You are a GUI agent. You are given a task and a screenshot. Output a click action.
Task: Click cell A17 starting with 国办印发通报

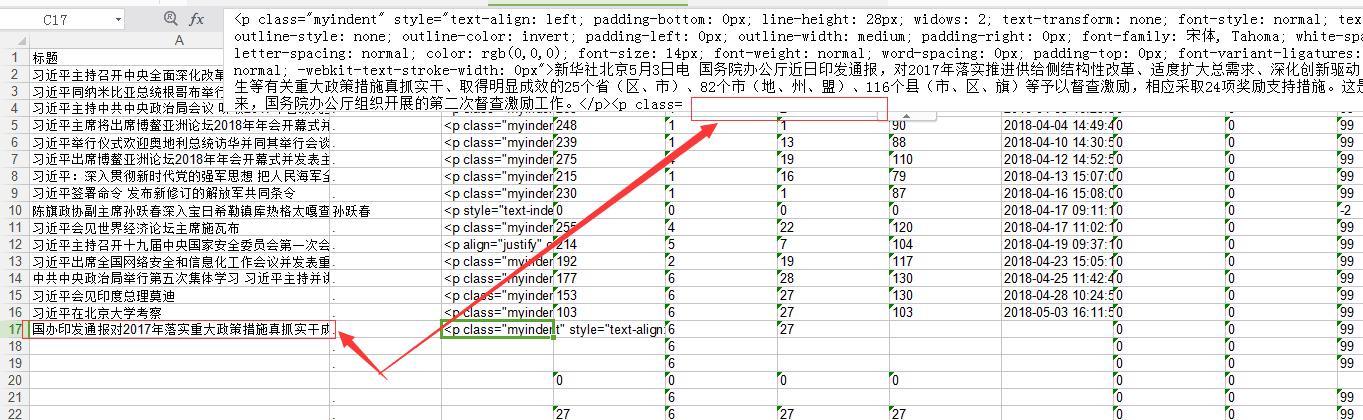click(182, 329)
